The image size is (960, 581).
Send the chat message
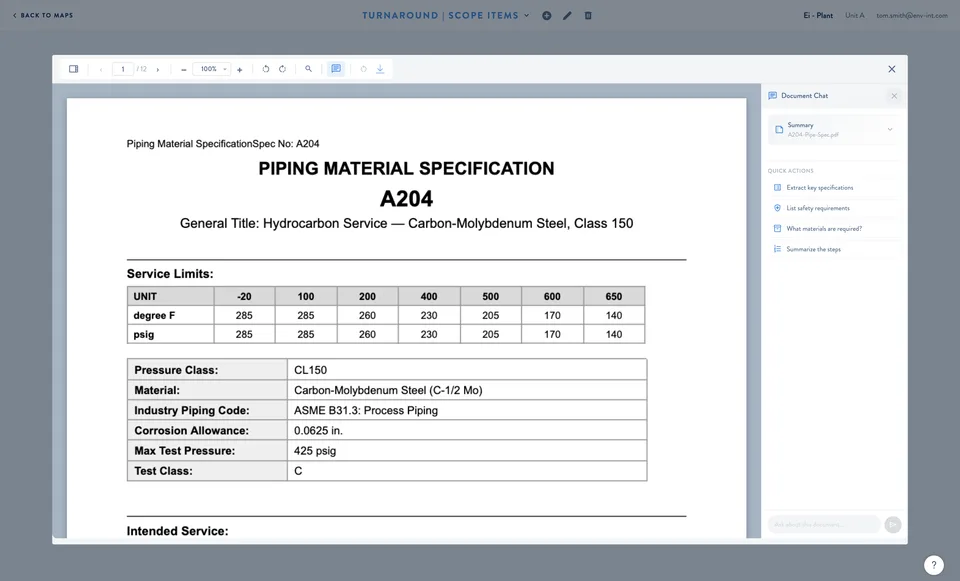[893, 525]
